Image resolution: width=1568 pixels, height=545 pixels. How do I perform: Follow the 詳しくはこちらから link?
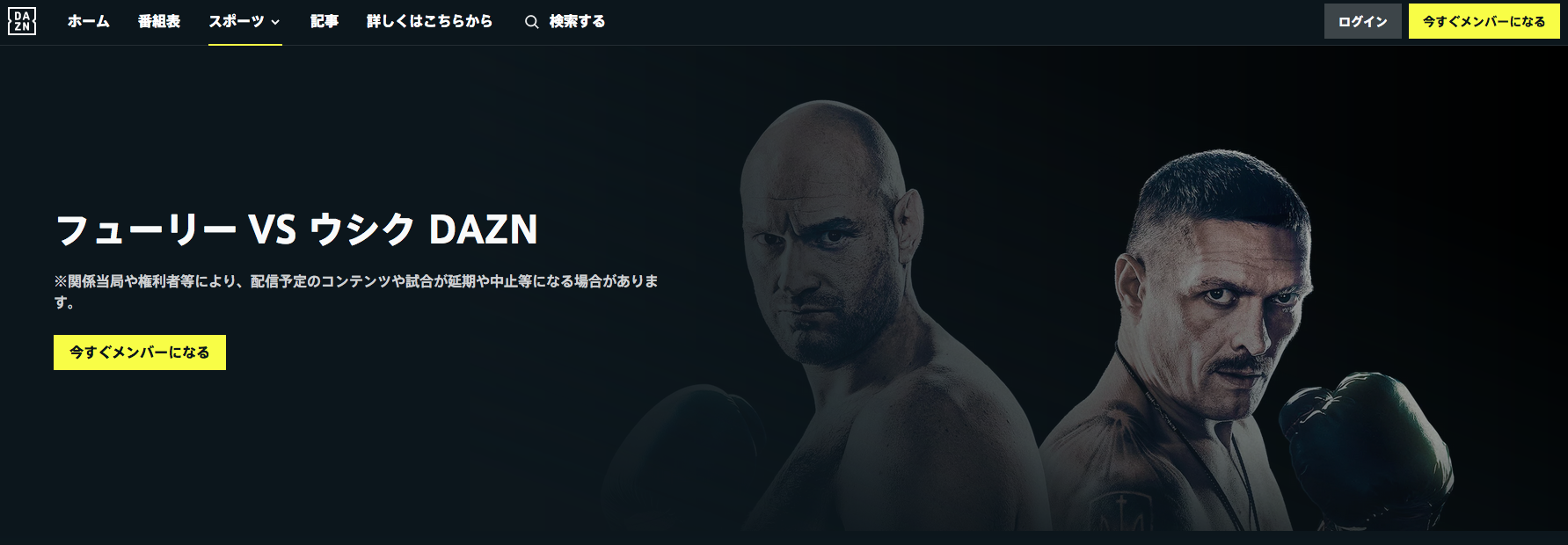[x=429, y=21]
